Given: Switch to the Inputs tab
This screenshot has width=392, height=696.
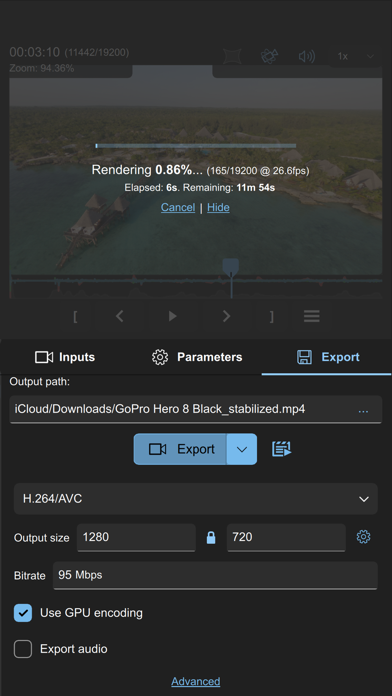Looking at the screenshot, I should [x=65, y=357].
